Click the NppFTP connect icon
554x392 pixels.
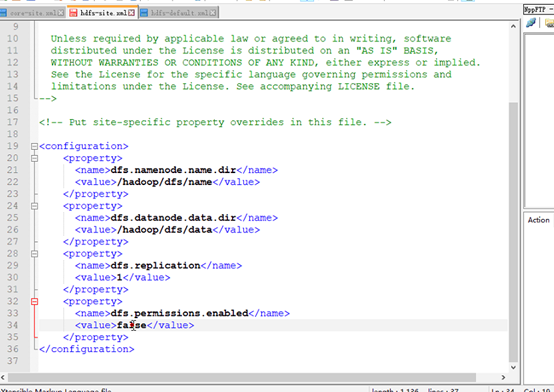(531, 24)
